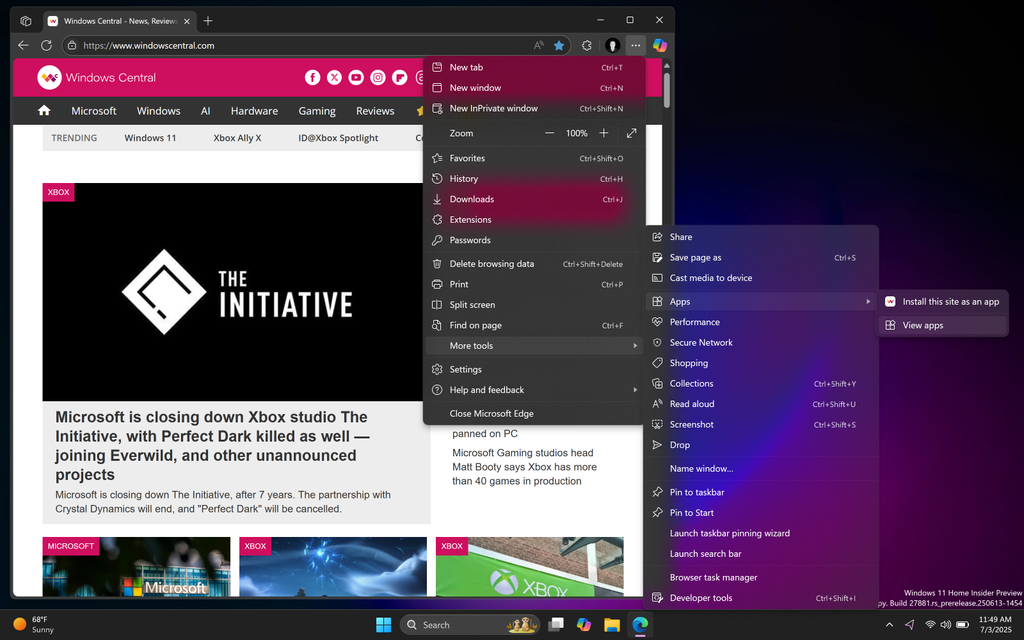Click the page refresh icon
Image resolution: width=1024 pixels, height=640 pixels.
[x=46, y=45]
